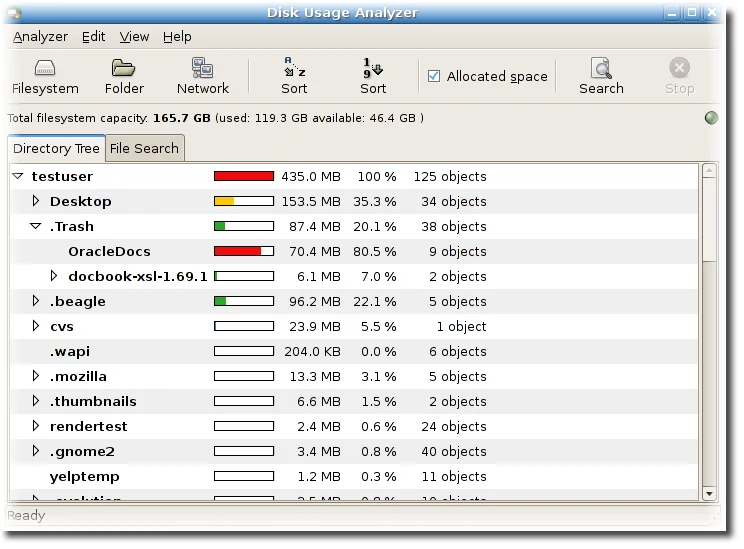Collapse the .Trash folder
The width and height of the screenshot is (744, 549).
(36, 226)
